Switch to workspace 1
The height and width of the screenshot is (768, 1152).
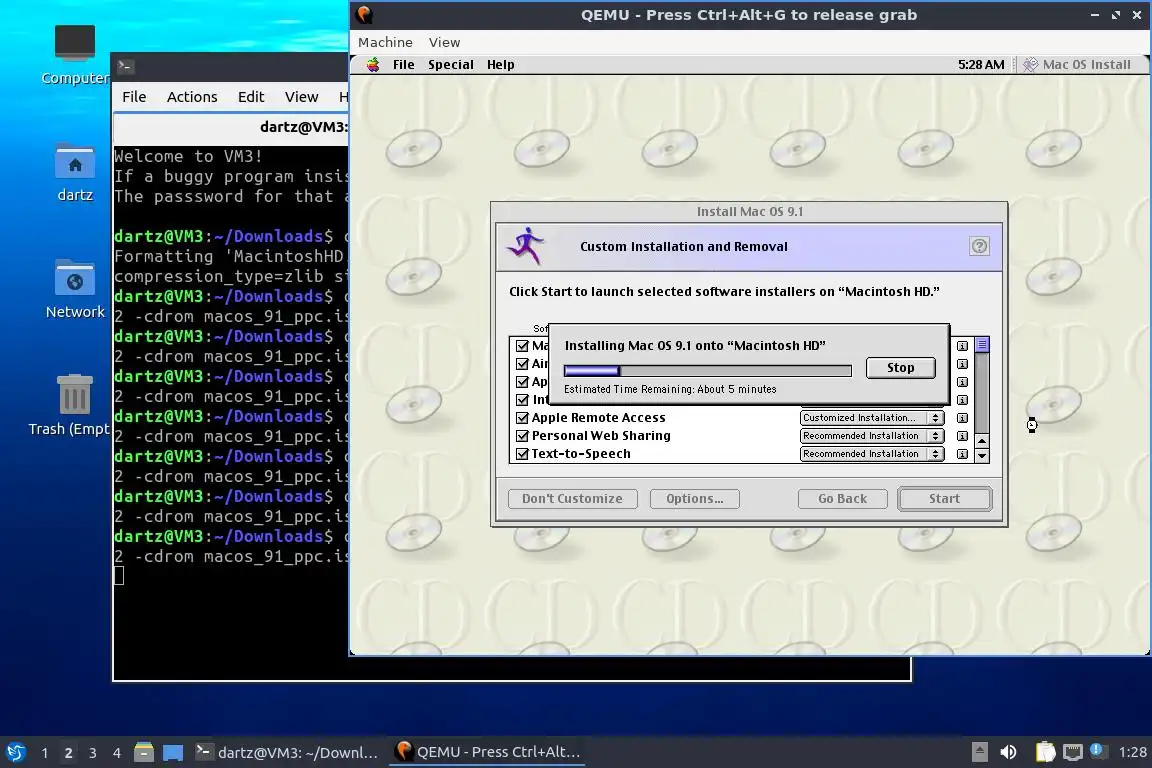45,753
